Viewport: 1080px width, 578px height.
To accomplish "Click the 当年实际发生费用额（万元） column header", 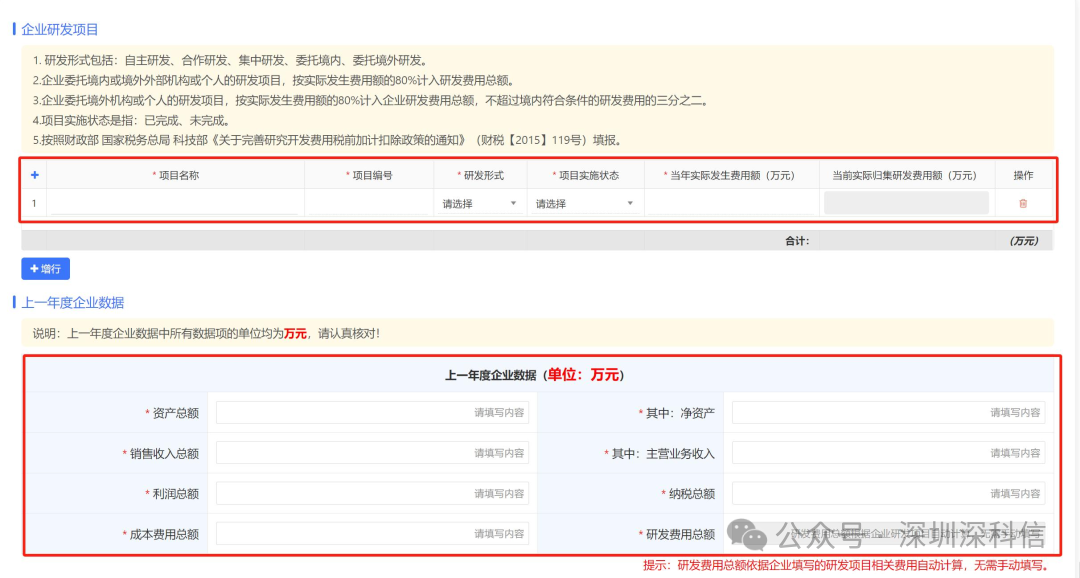I will 732,176.
